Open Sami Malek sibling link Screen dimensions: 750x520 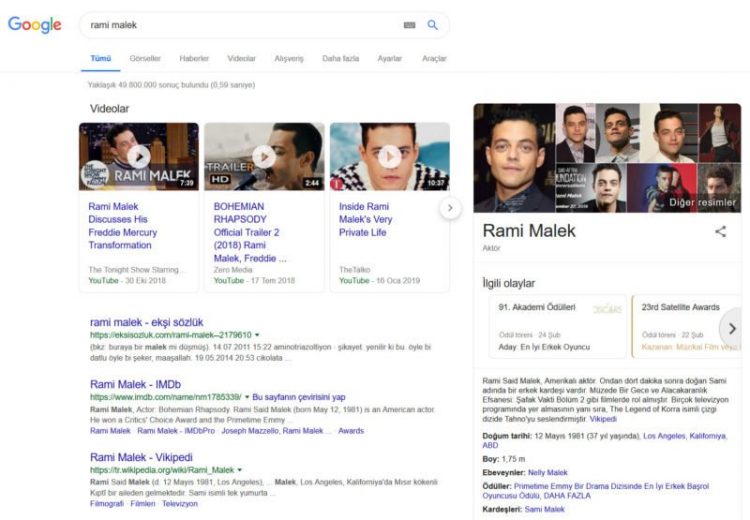544,509
